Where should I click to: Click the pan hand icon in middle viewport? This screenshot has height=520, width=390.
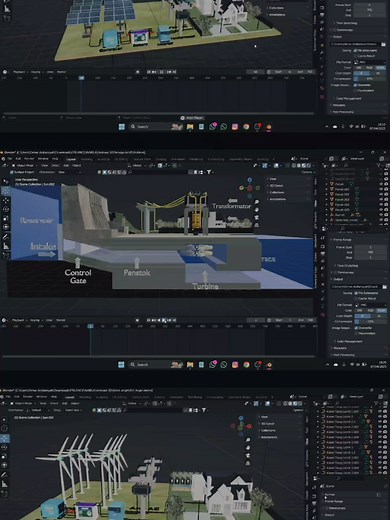point(256,210)
